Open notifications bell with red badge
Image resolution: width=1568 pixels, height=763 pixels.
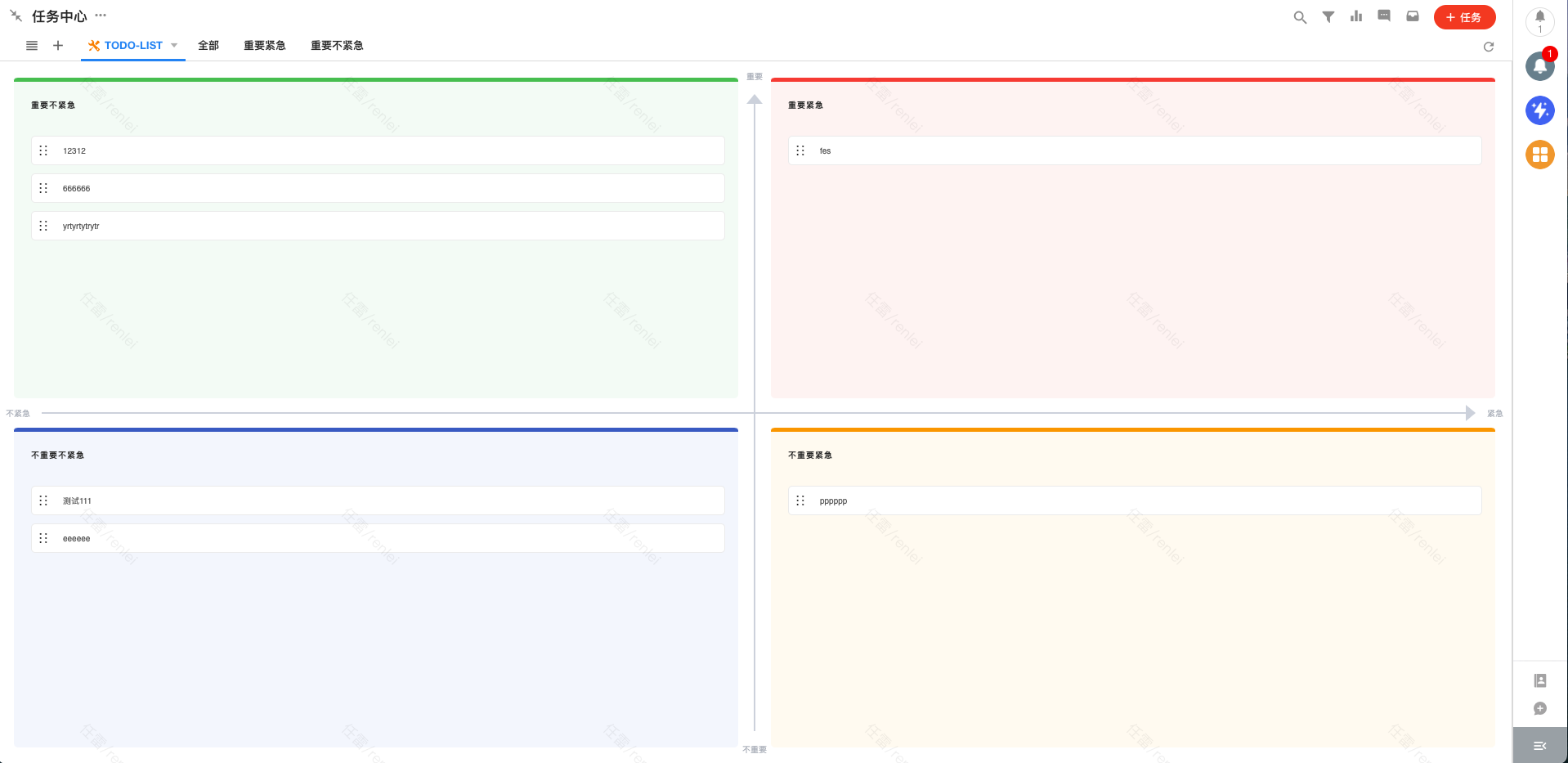pos(1540,66)
